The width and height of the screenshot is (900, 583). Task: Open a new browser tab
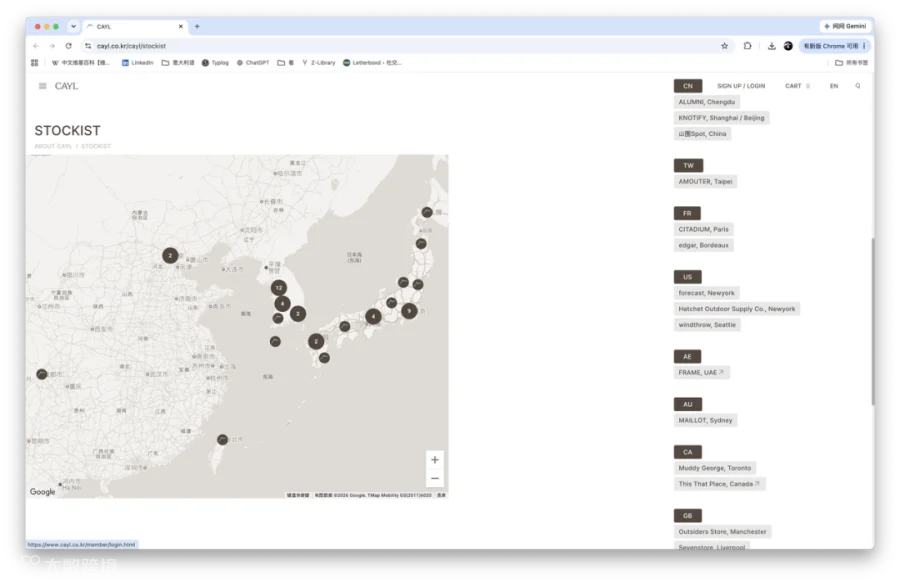(197, 26)
